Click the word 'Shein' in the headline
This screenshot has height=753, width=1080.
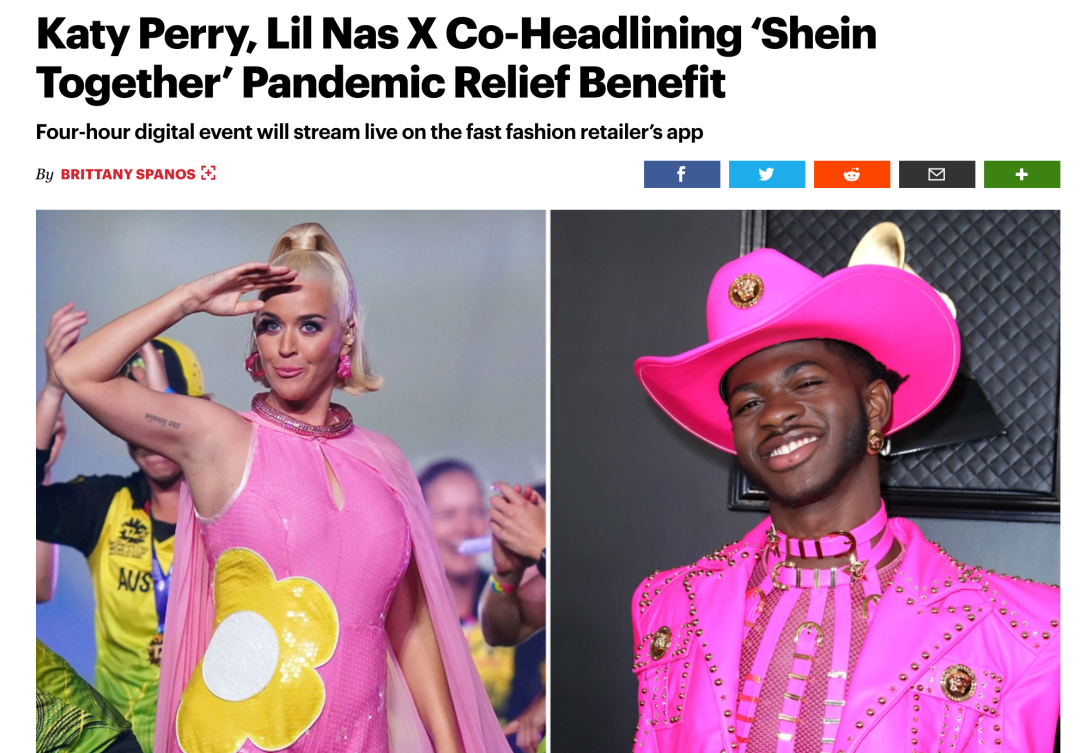[818, 34]
